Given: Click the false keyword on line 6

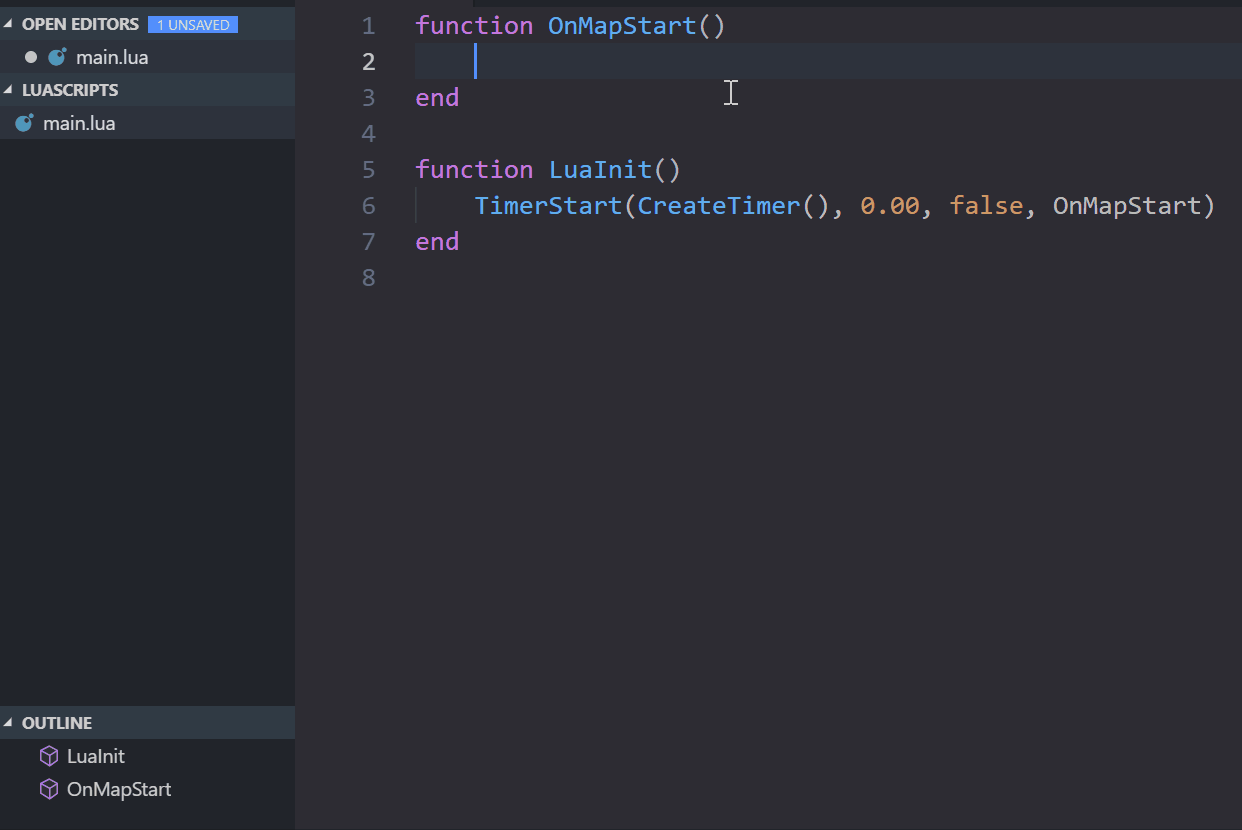Looking at the screenshot, I should click(986, 206).
